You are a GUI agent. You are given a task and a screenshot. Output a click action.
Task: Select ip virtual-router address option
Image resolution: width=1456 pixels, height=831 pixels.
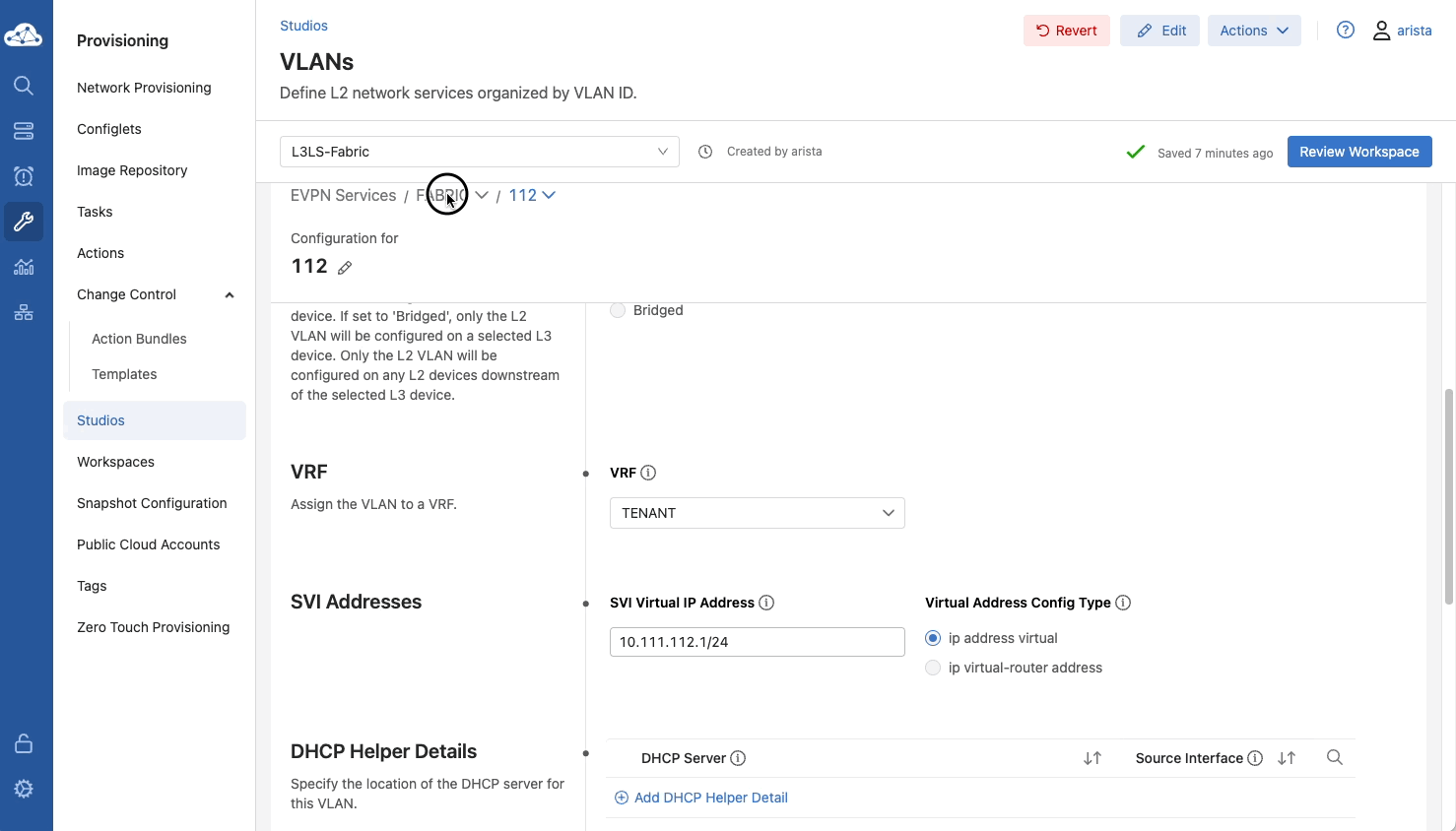coord(933,668)
